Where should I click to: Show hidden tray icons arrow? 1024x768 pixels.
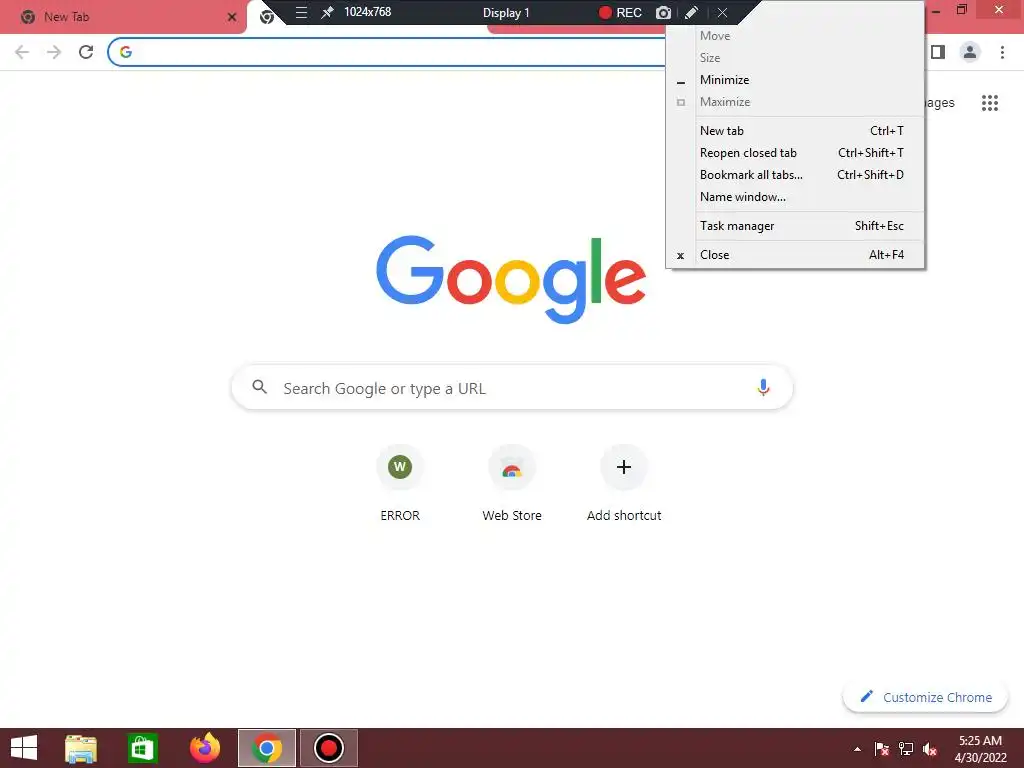857,749
